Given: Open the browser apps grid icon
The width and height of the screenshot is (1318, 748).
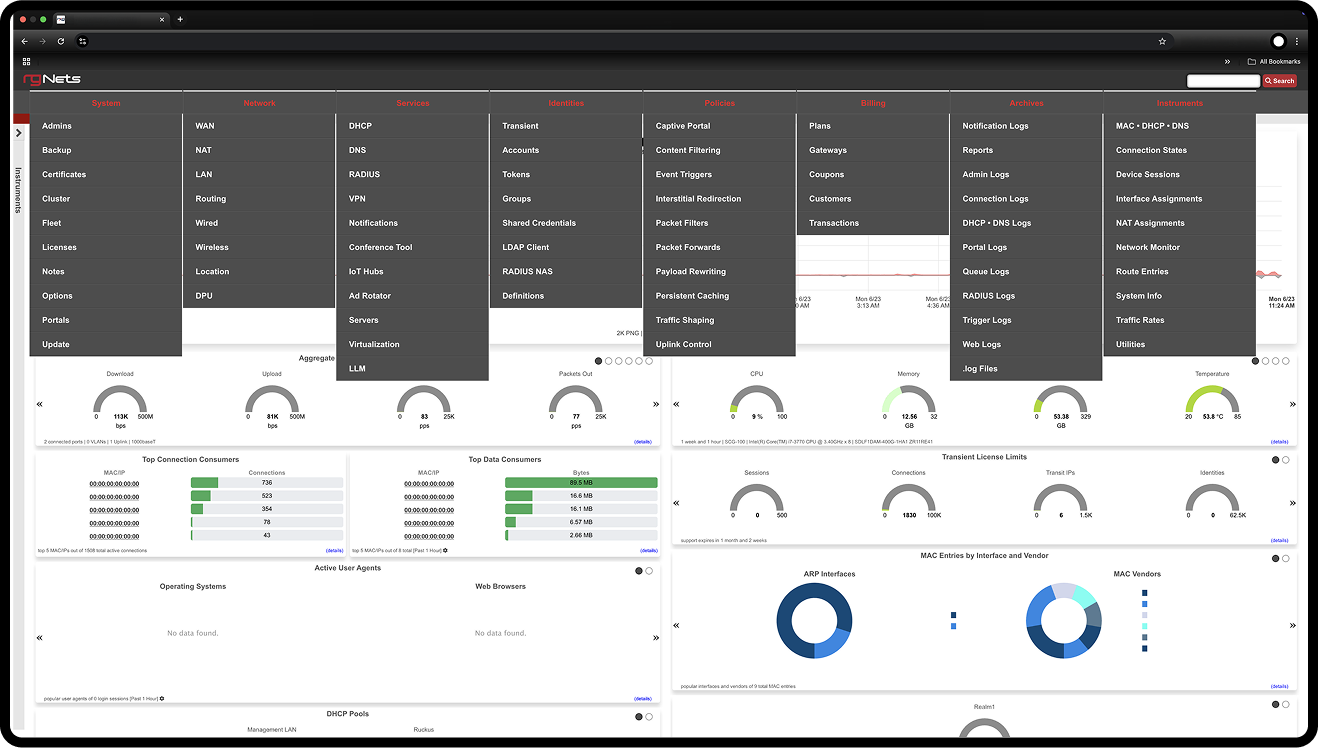Looking at the screenshot, I should [x=27, y=61].
